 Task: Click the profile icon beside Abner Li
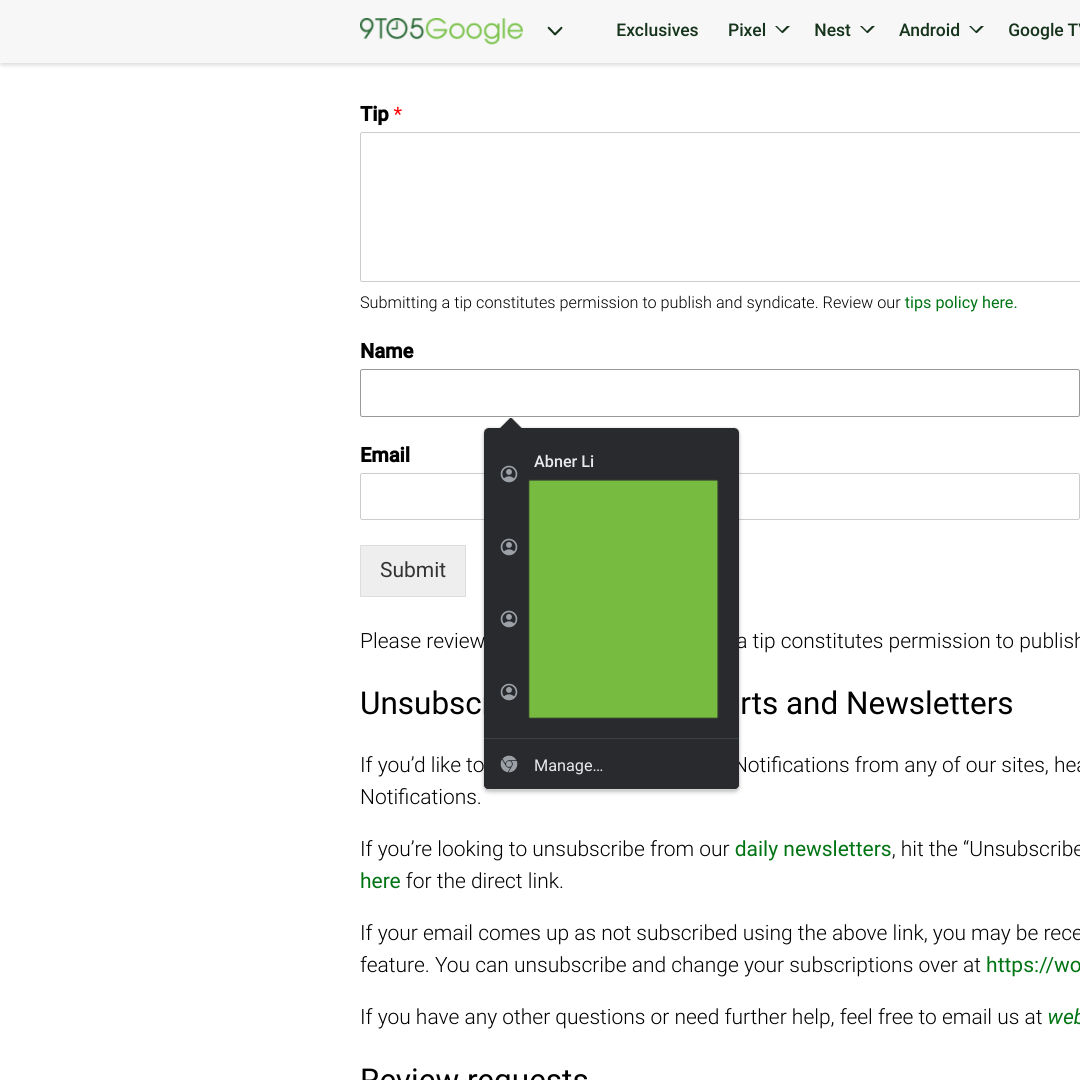[509, 474]
